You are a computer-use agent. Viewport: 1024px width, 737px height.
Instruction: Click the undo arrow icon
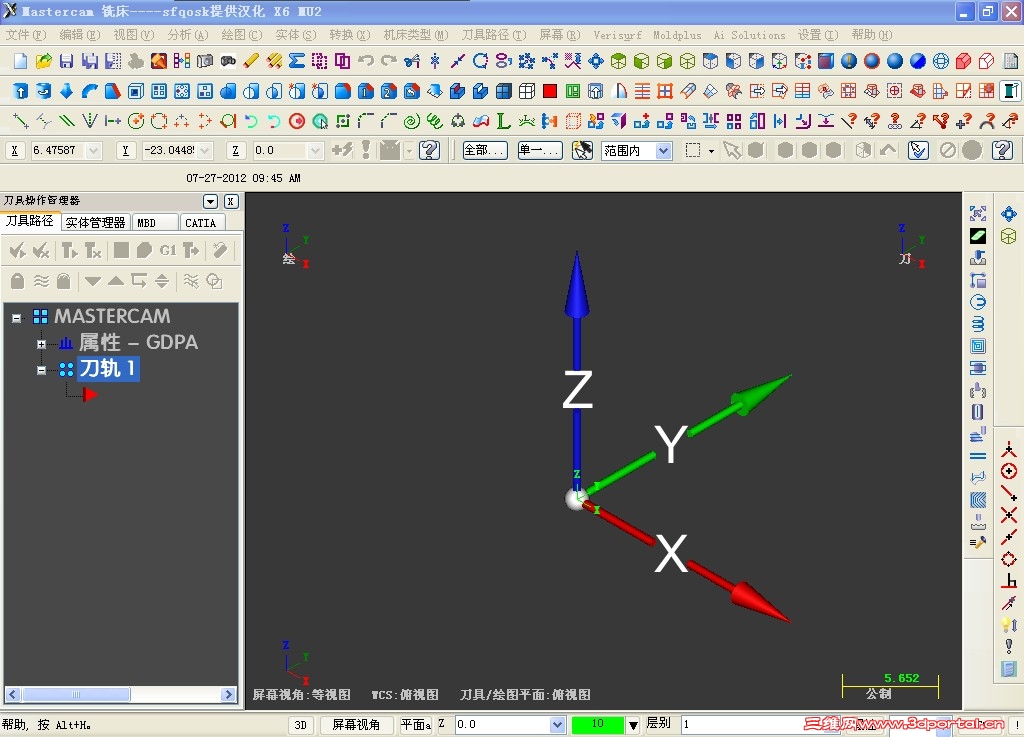[x=366, y=61]
